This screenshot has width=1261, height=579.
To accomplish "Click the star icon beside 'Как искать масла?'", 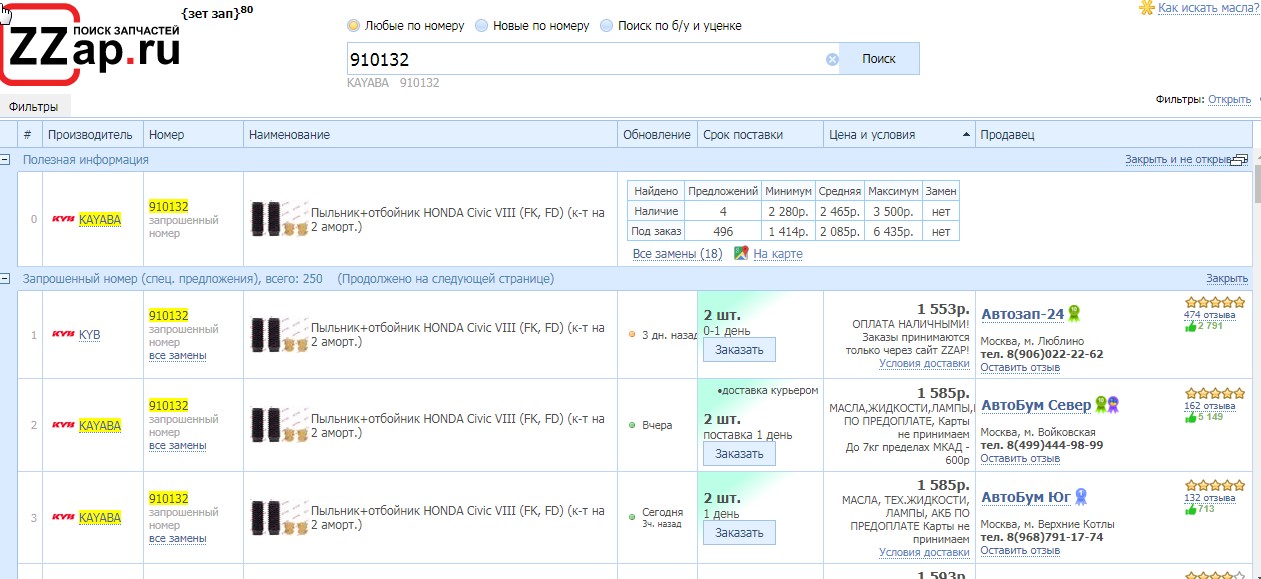I will [x=1146, y=8].
